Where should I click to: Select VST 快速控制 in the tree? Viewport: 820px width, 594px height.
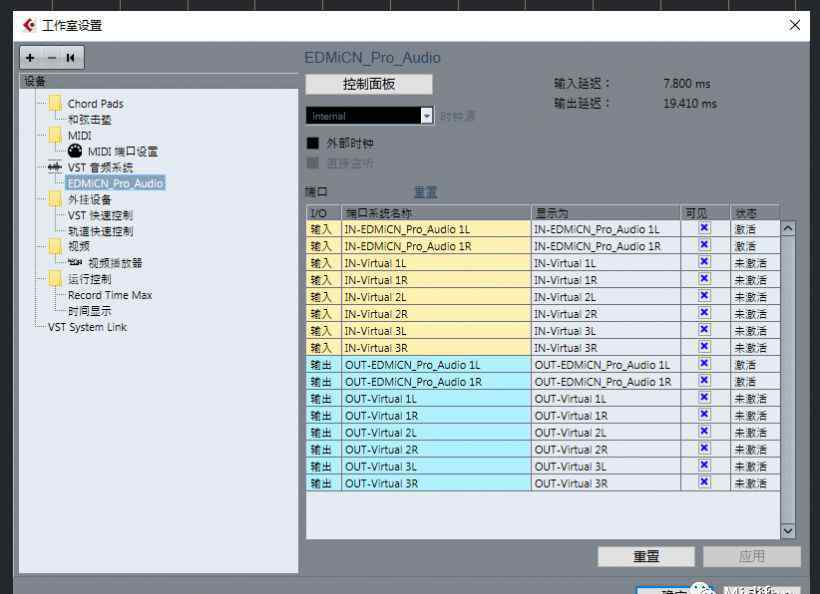pyautogui.click(x=100, y=215)
